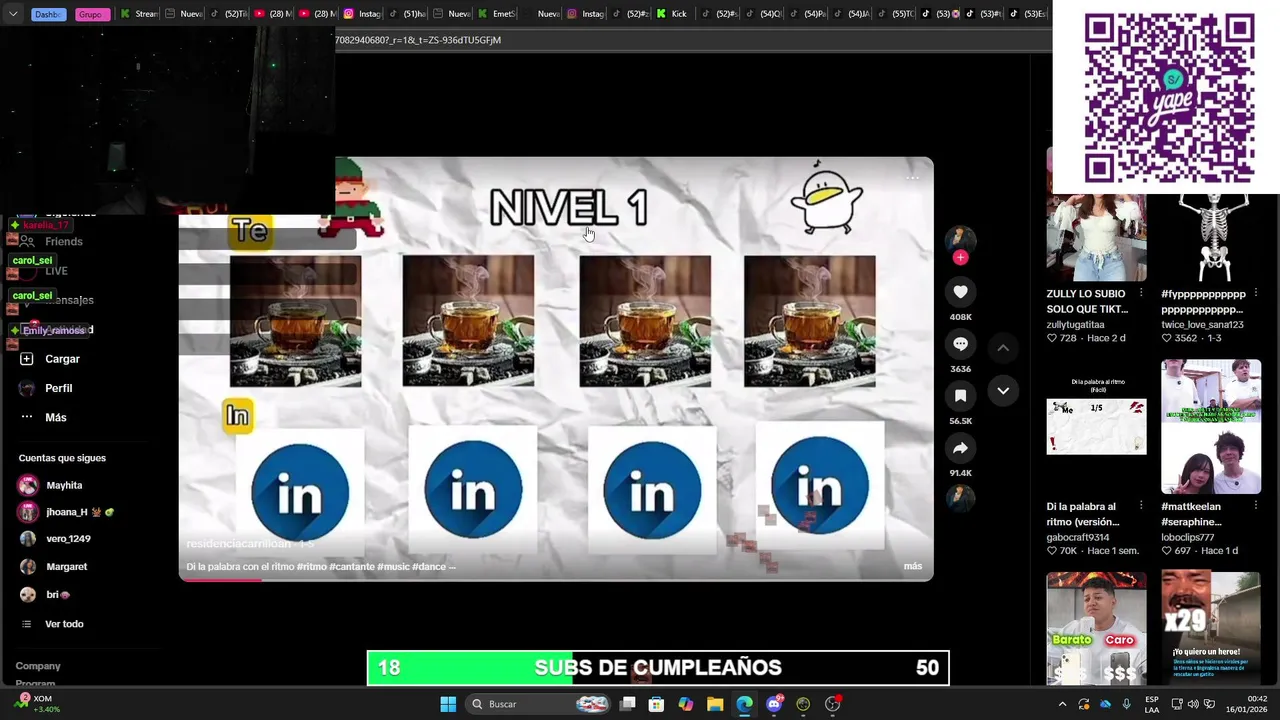Seek in the video progress bar
The height and width of the screenshot is (720, 1280).
click(556, 579)
